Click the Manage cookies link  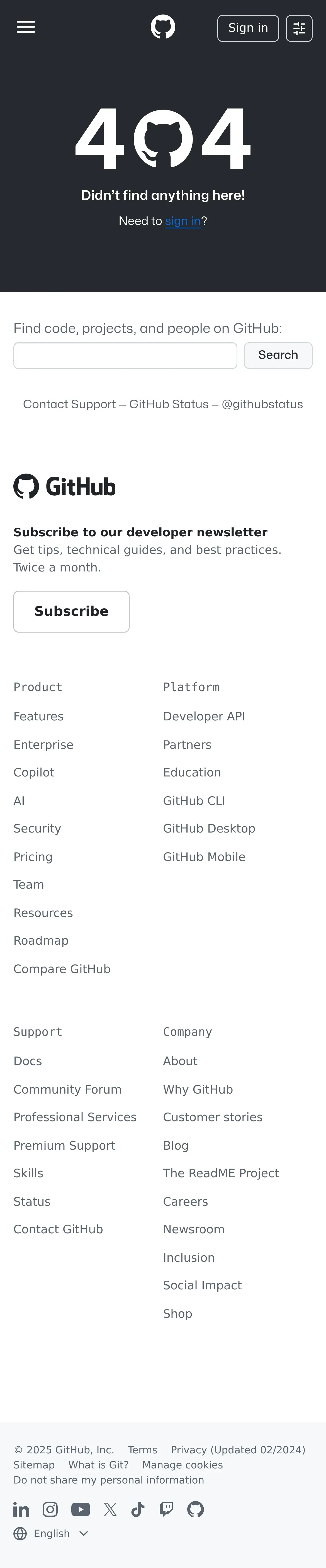click(183, 1465)
